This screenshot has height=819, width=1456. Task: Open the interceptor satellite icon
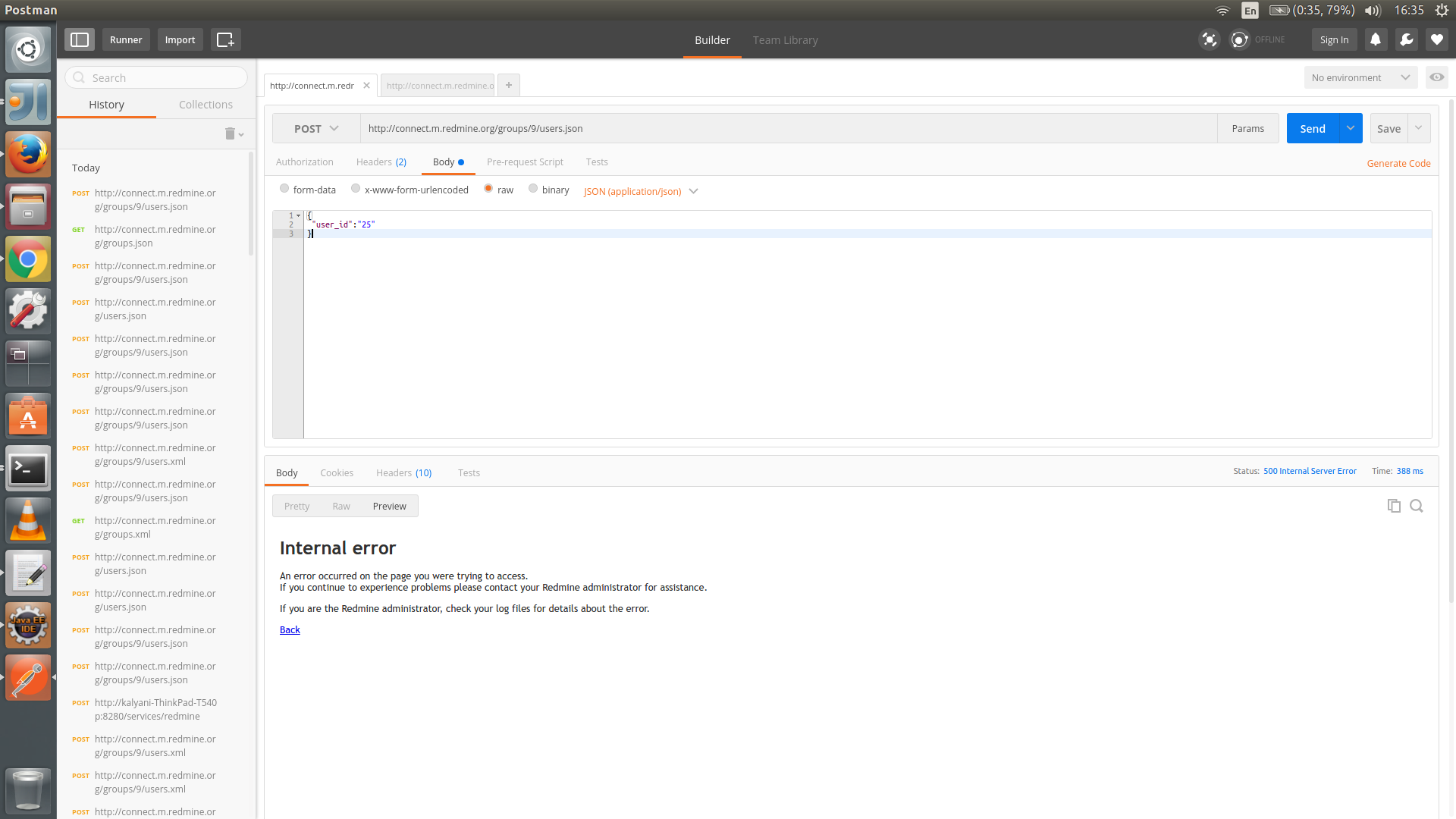1210,39
